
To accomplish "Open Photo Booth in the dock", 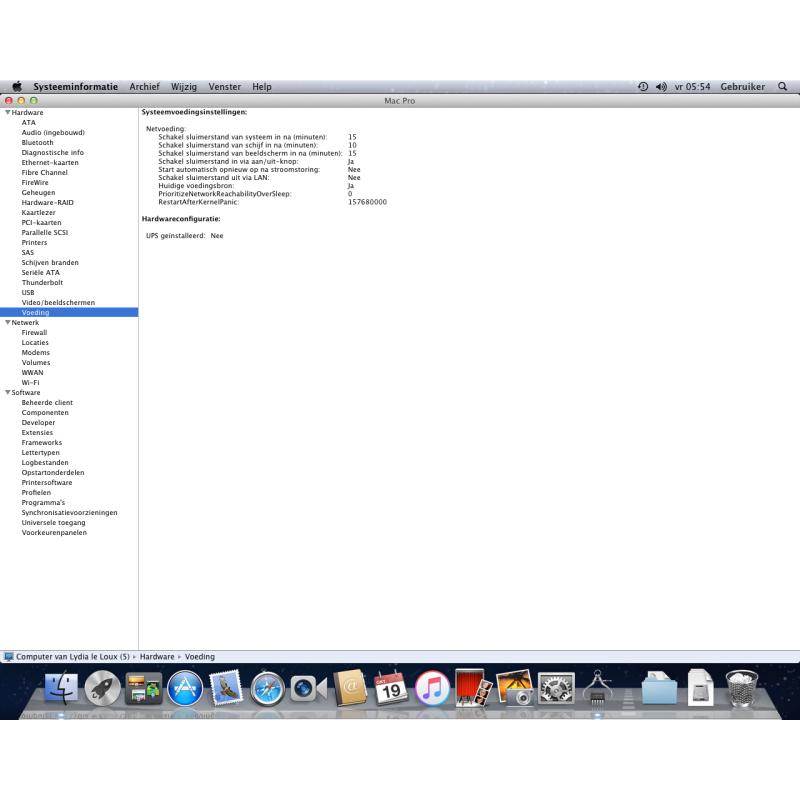I will click(473, 688).
